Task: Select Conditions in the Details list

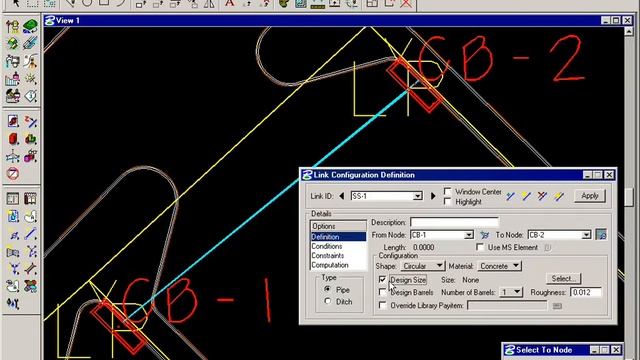Action: [x=338, y=246]
